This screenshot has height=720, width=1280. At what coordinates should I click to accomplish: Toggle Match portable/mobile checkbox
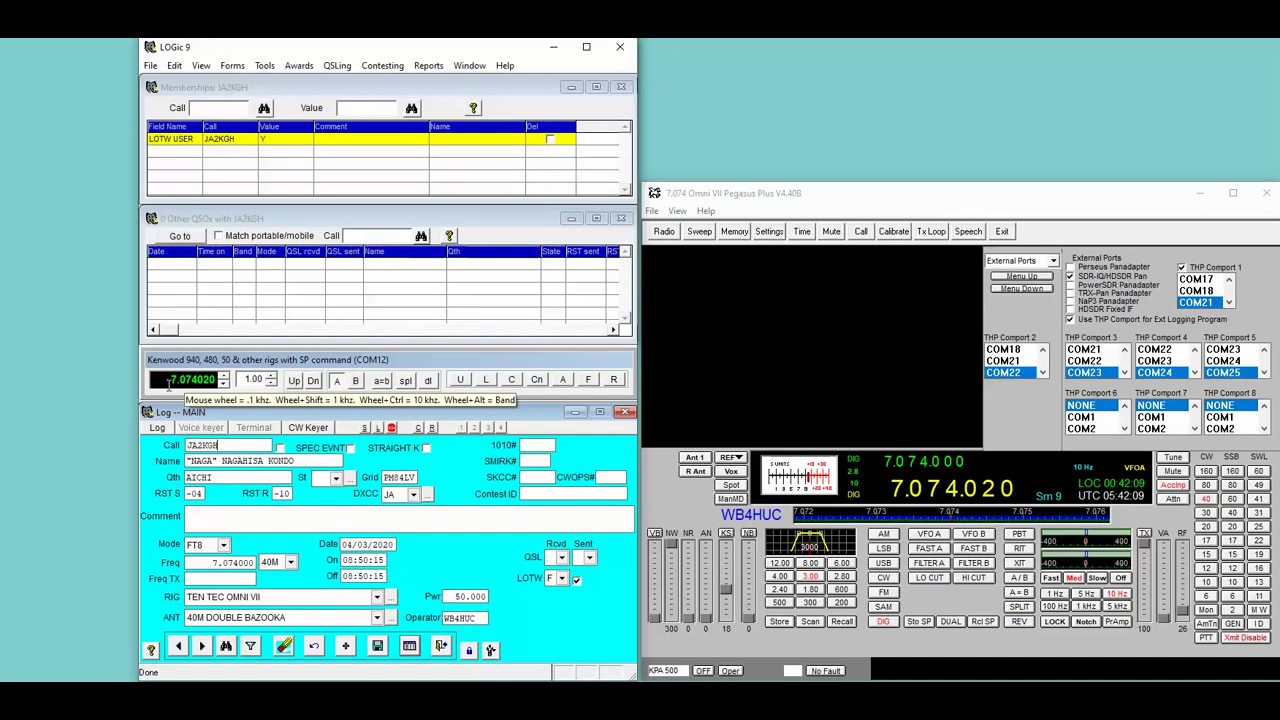tap(218, 236)
